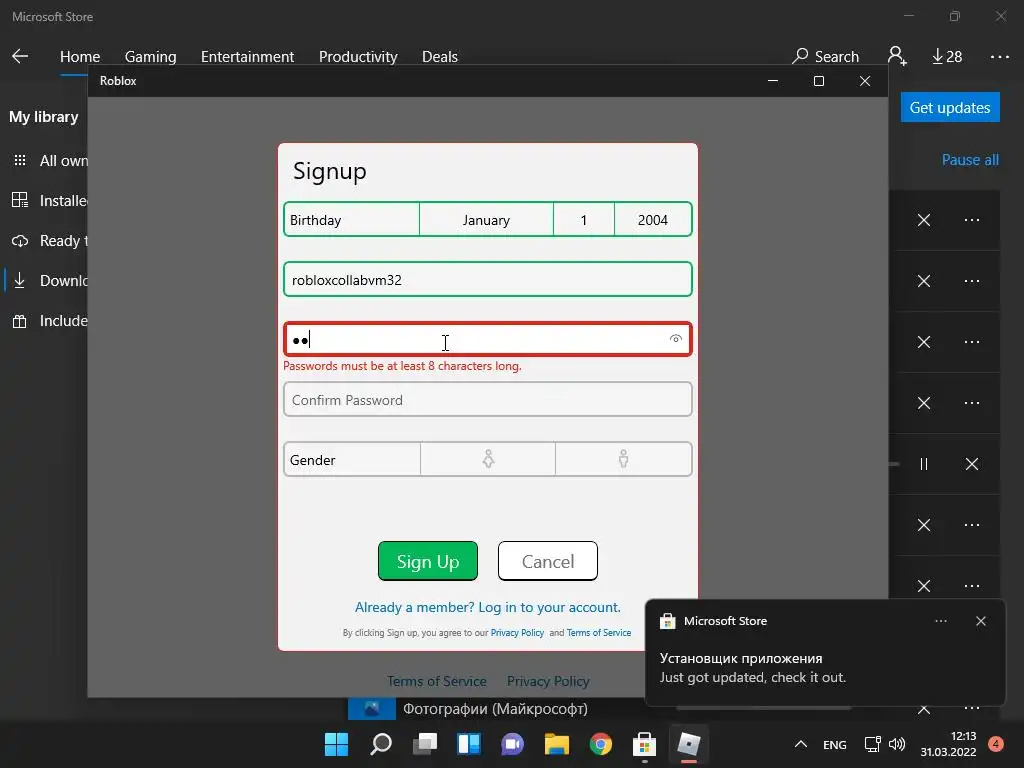The width and height of the screenshot is (1024, 768).
Task: Open options menu on Фотографии row
Action: coord(972,708)
